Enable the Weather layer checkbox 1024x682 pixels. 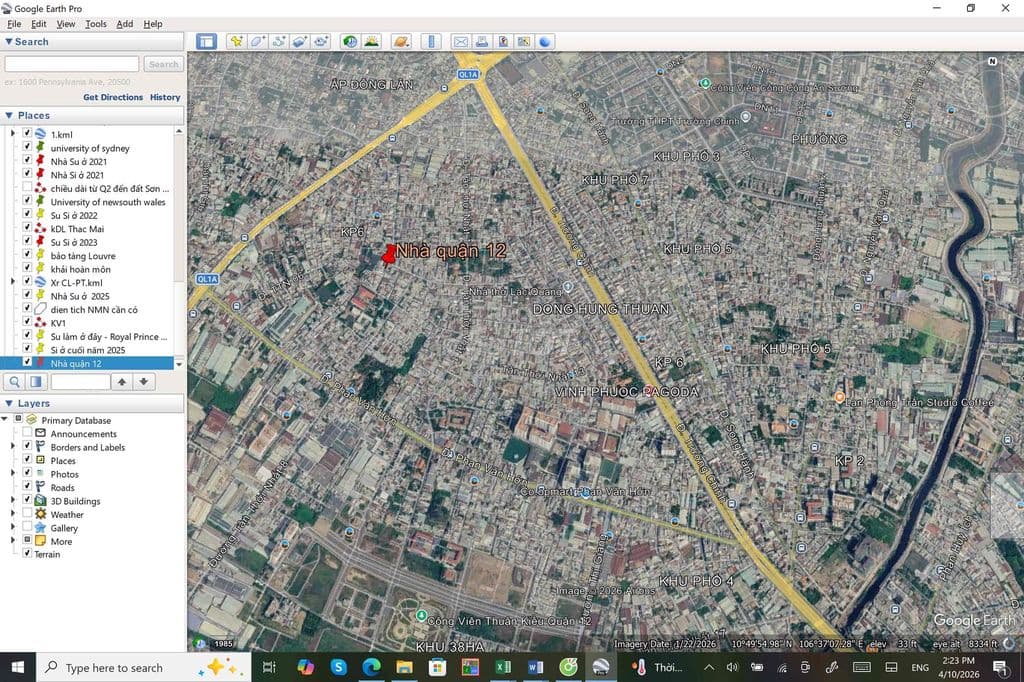click(x=27, y=515)
